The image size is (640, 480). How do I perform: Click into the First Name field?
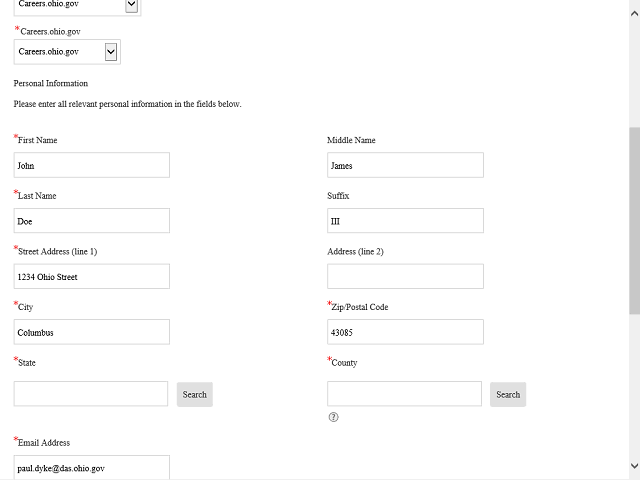click(x=92, y=165)
